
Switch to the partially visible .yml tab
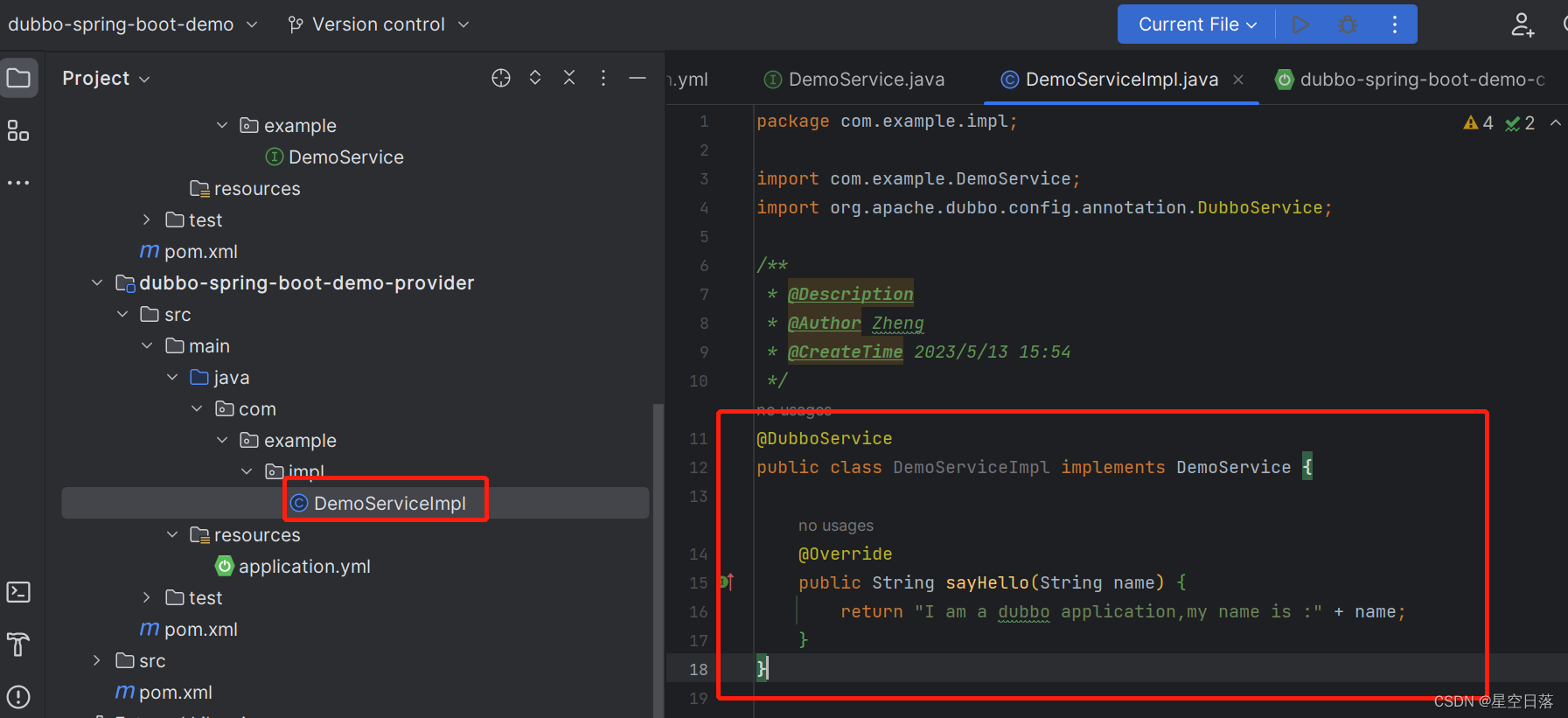click(690, 80)
